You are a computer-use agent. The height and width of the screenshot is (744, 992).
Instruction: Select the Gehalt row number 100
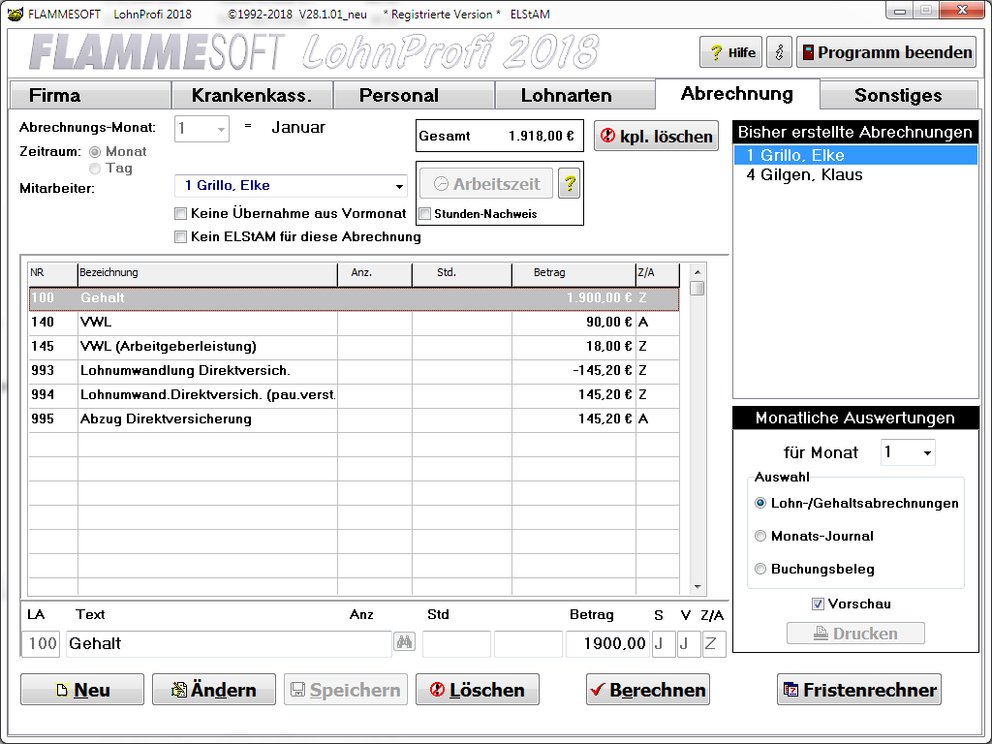(354, 298)
